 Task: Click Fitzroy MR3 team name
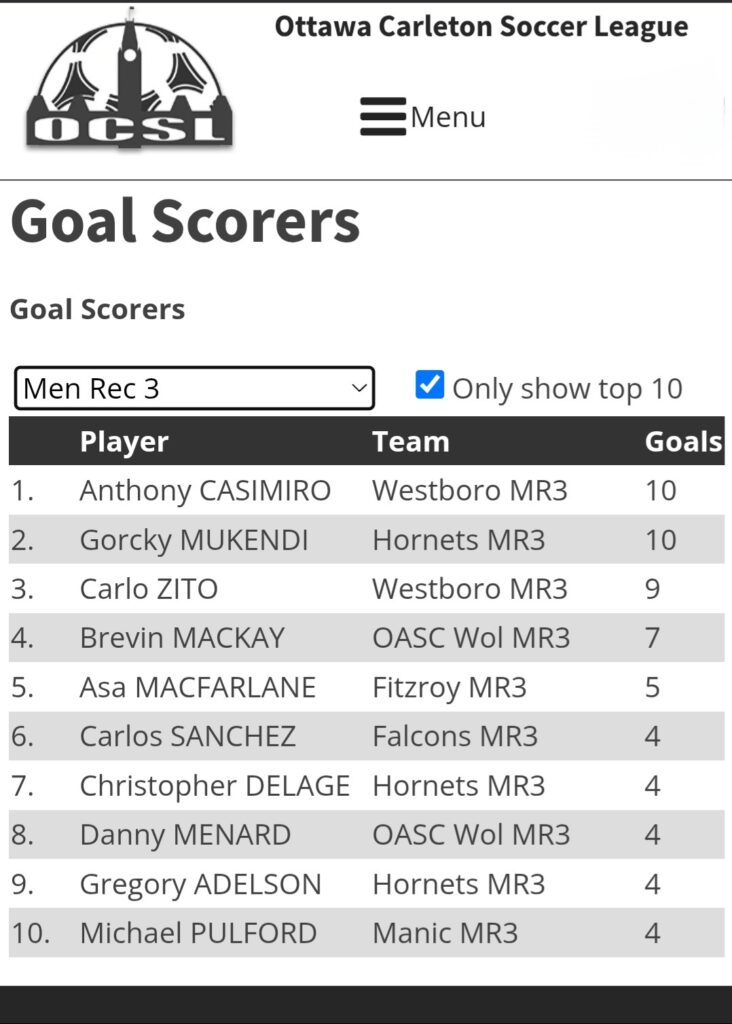click(x=449, y=688)
